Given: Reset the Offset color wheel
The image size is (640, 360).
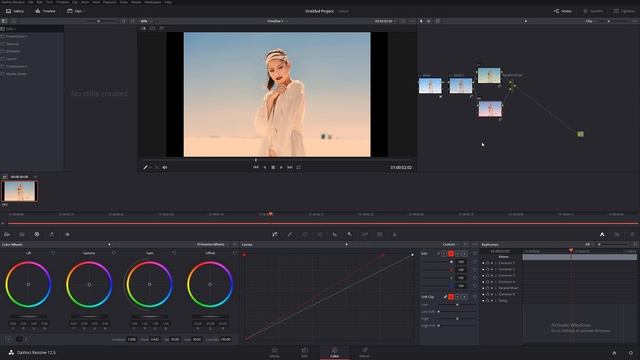Looking at the screenshot, I should click(x=234, y=253).
